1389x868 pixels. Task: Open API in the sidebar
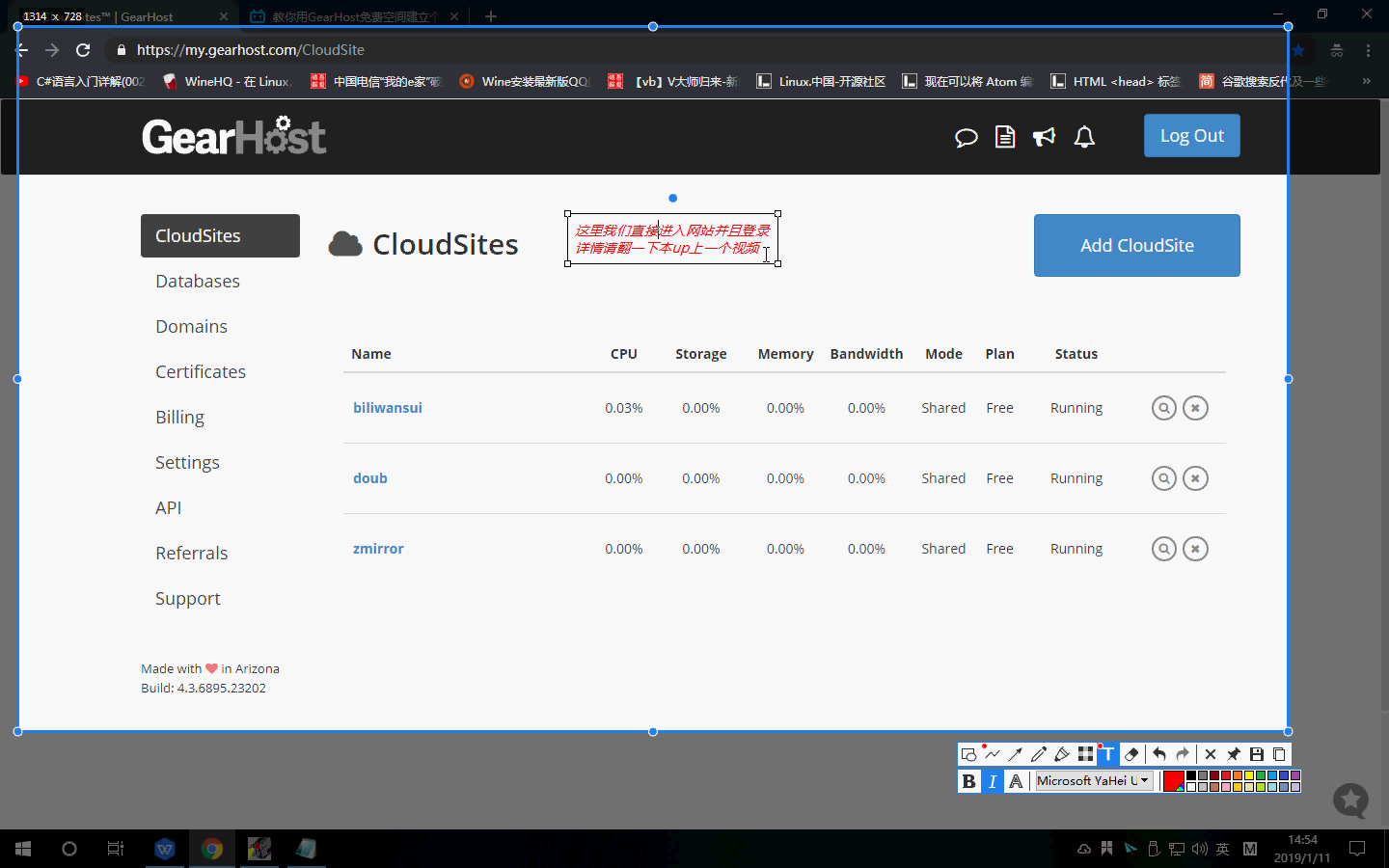point(168,507)
